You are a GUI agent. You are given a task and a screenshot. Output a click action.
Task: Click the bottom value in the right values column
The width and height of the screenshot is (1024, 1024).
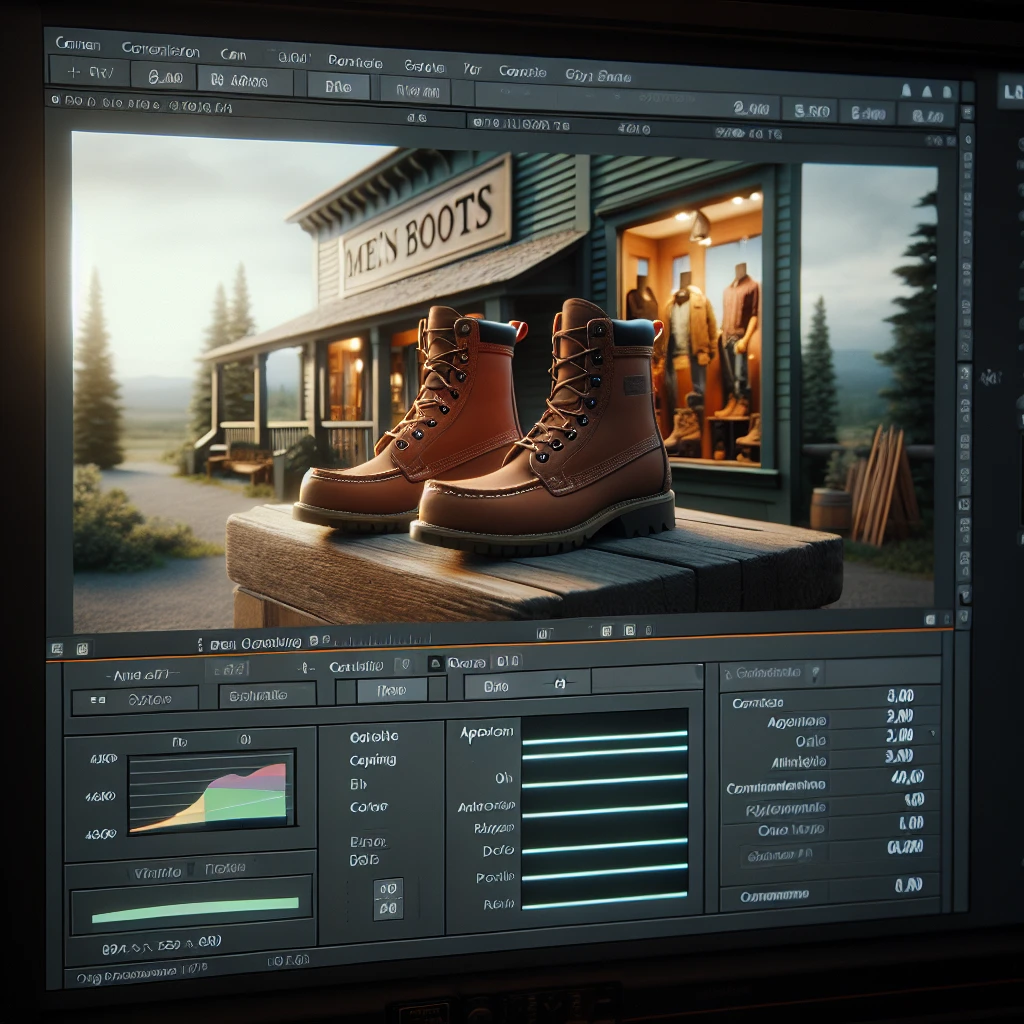click(x=908, y=886)
